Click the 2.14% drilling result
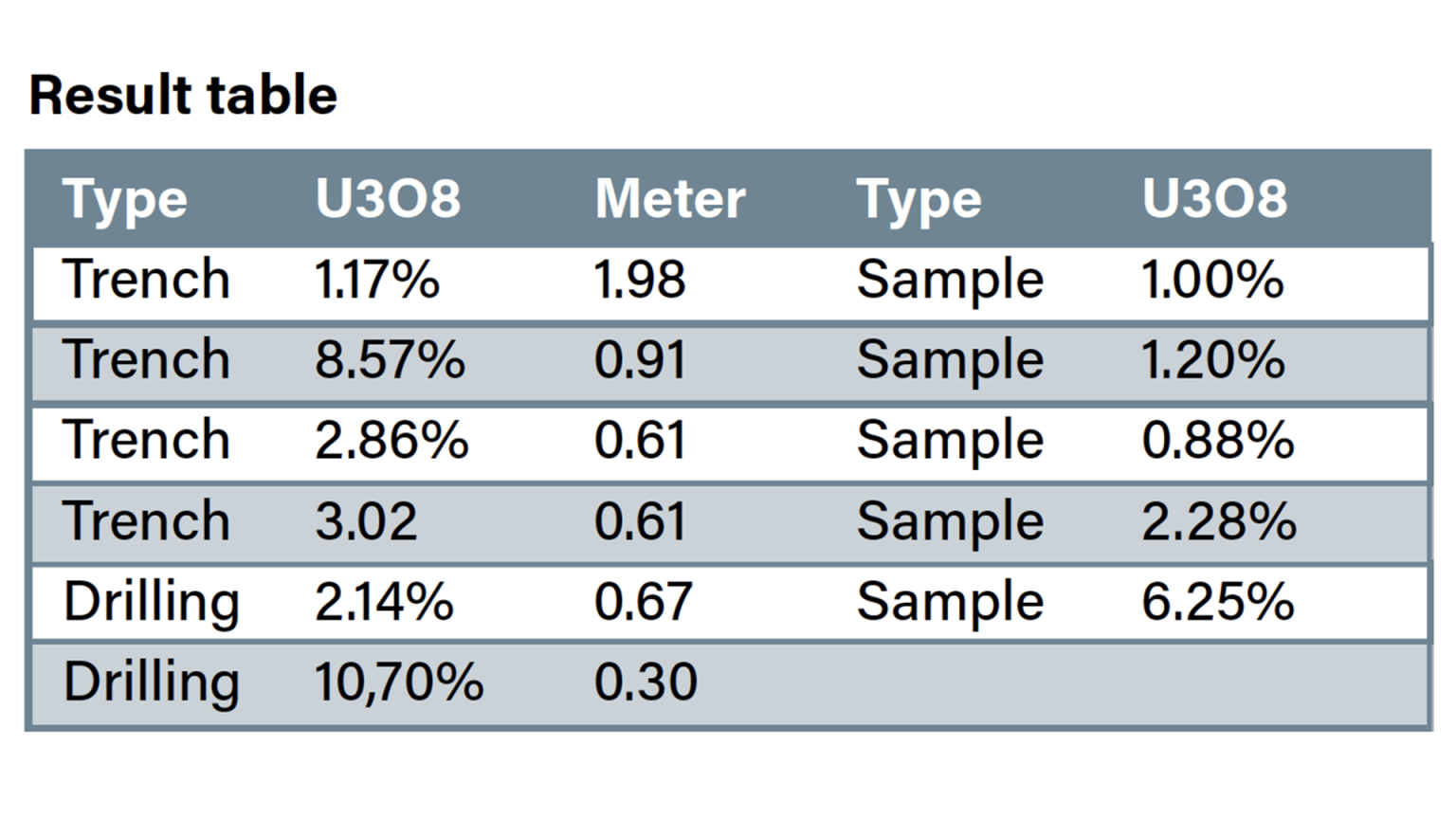This screenshot has width=1456, height=819. [384, 603]
